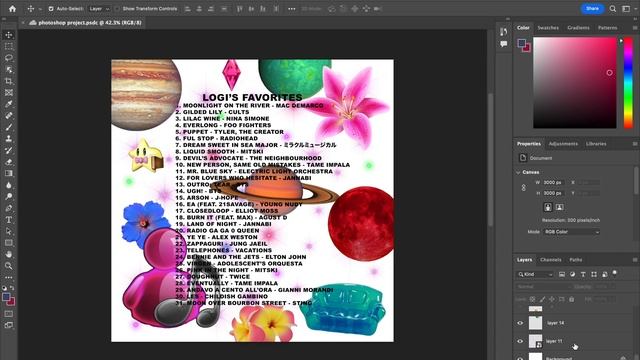Switch to the Paths tab
The height and width of the screenshot is (360, 640).
[x=576, y=260]
